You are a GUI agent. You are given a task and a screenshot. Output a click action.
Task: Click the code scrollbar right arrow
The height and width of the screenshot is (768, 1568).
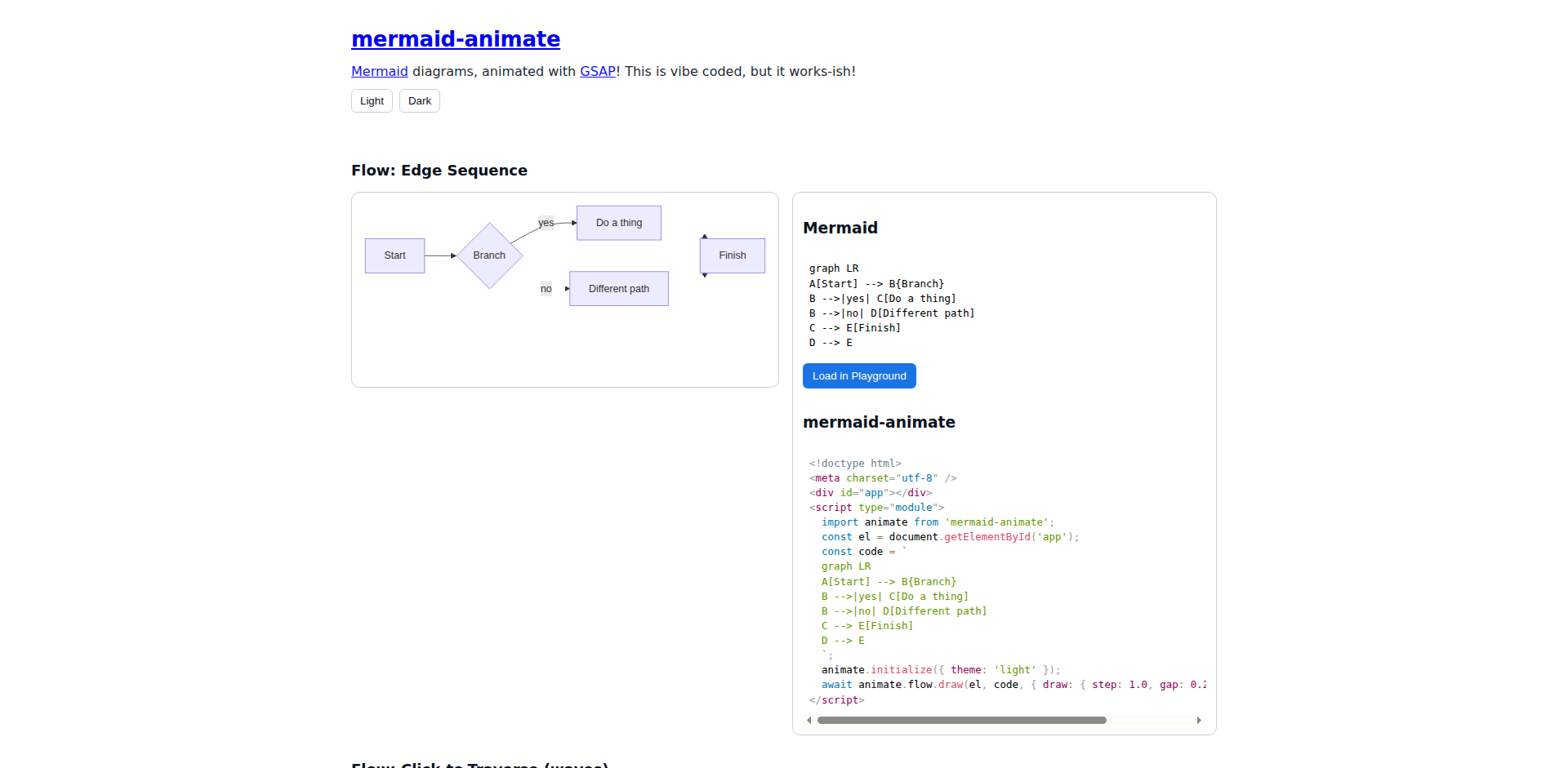point(1199,721)
